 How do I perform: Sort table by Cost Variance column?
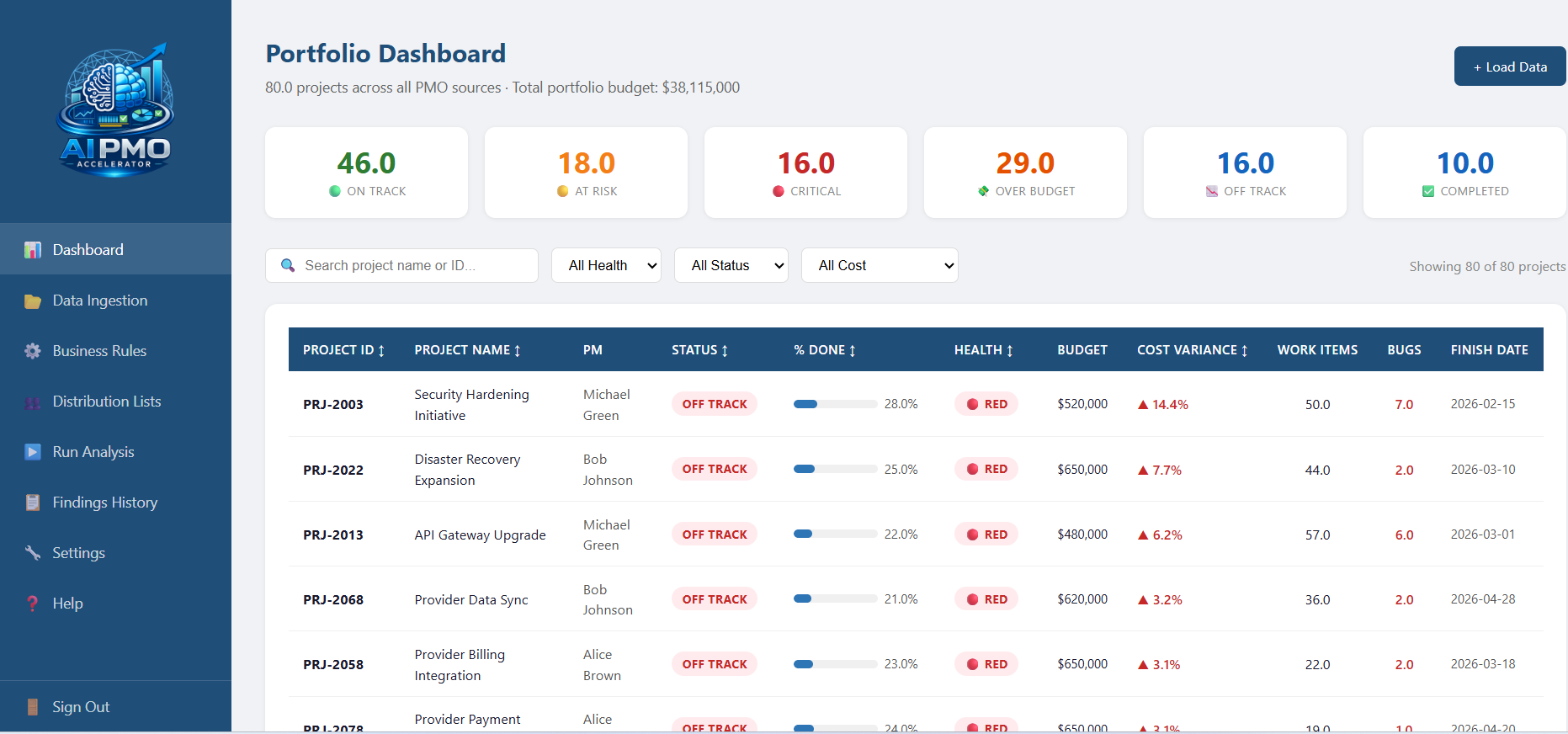[x=1192, y=350]
